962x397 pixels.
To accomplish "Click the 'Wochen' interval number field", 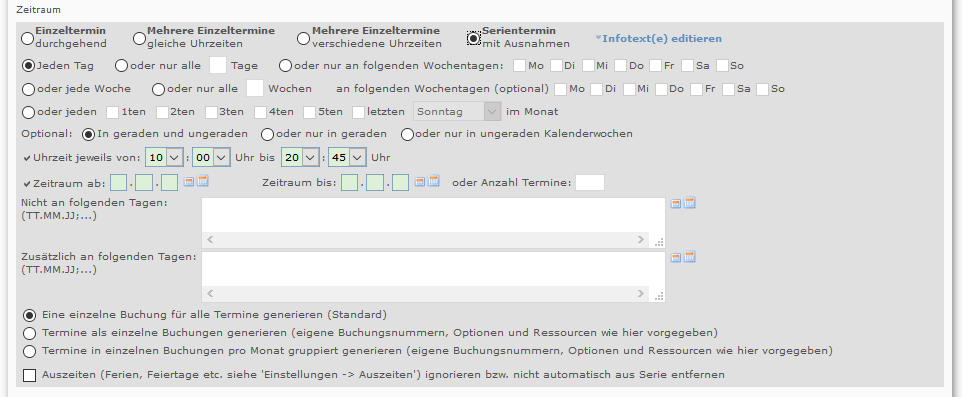I will [x=255, y=88].
